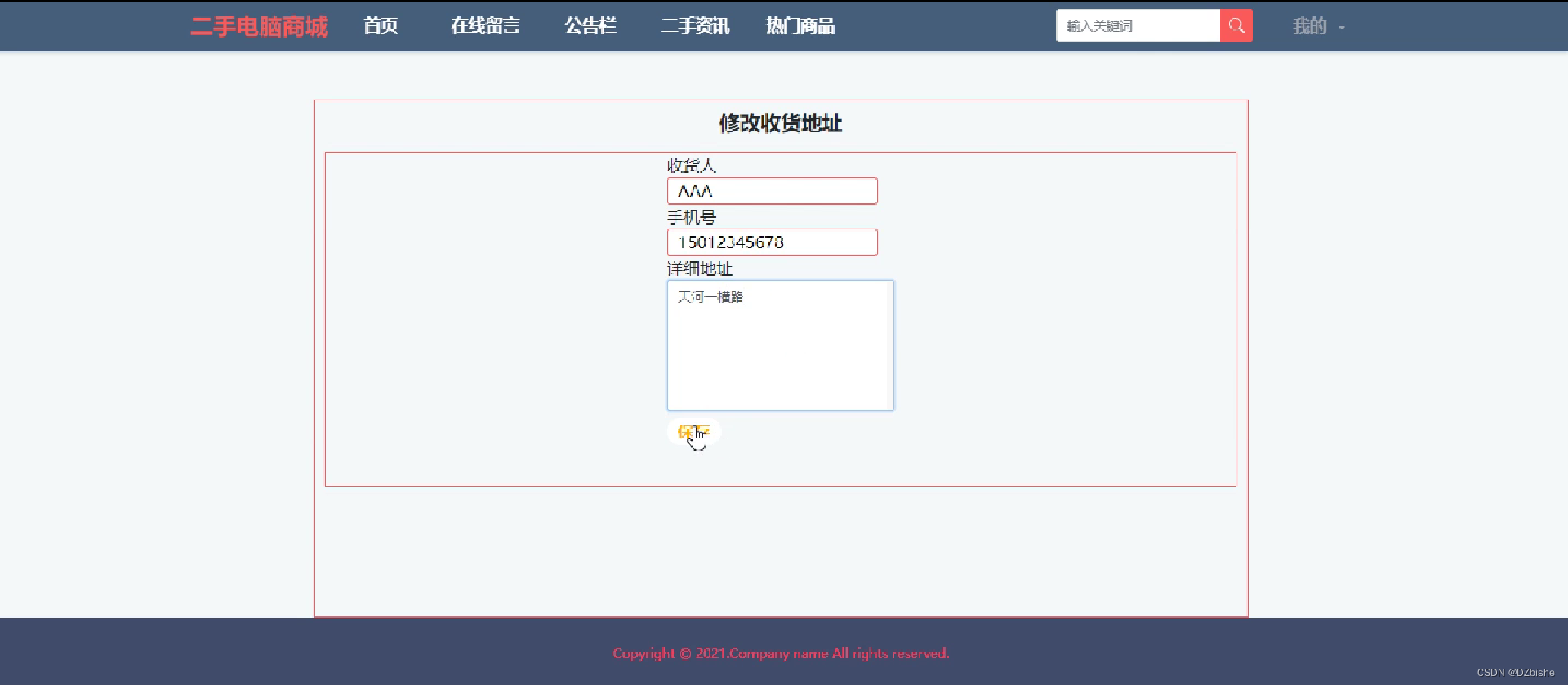Select the 公告栏 menu item
The height and width of the screenshot is (685, 1568).
pyautogui.click(x=590, y=26)
